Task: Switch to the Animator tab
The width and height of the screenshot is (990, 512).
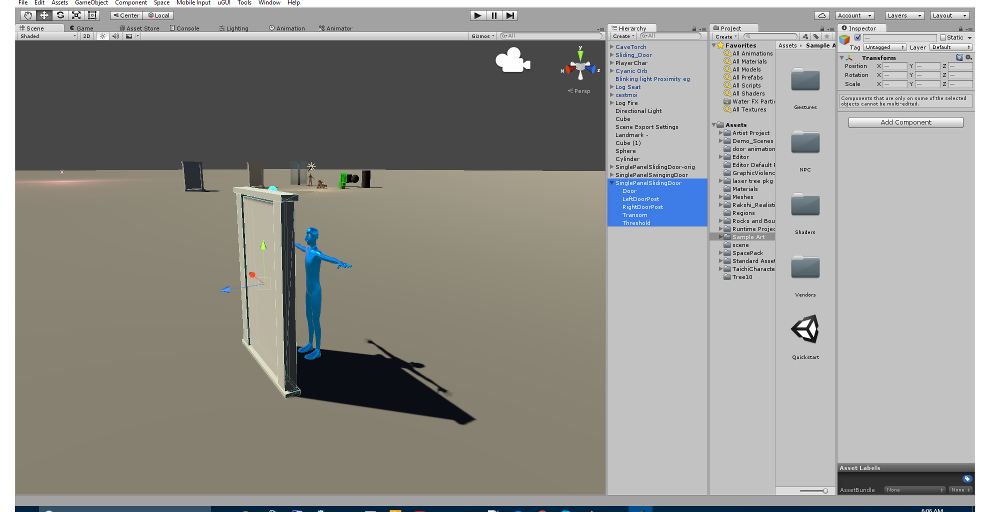Action: point(335,28)
